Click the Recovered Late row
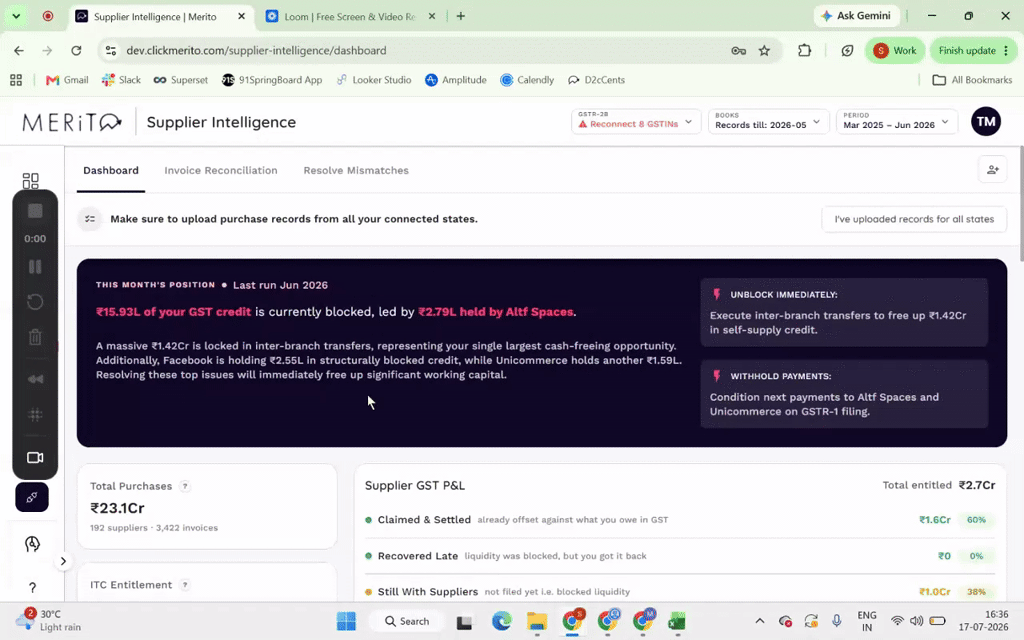 tap(679, 556)
